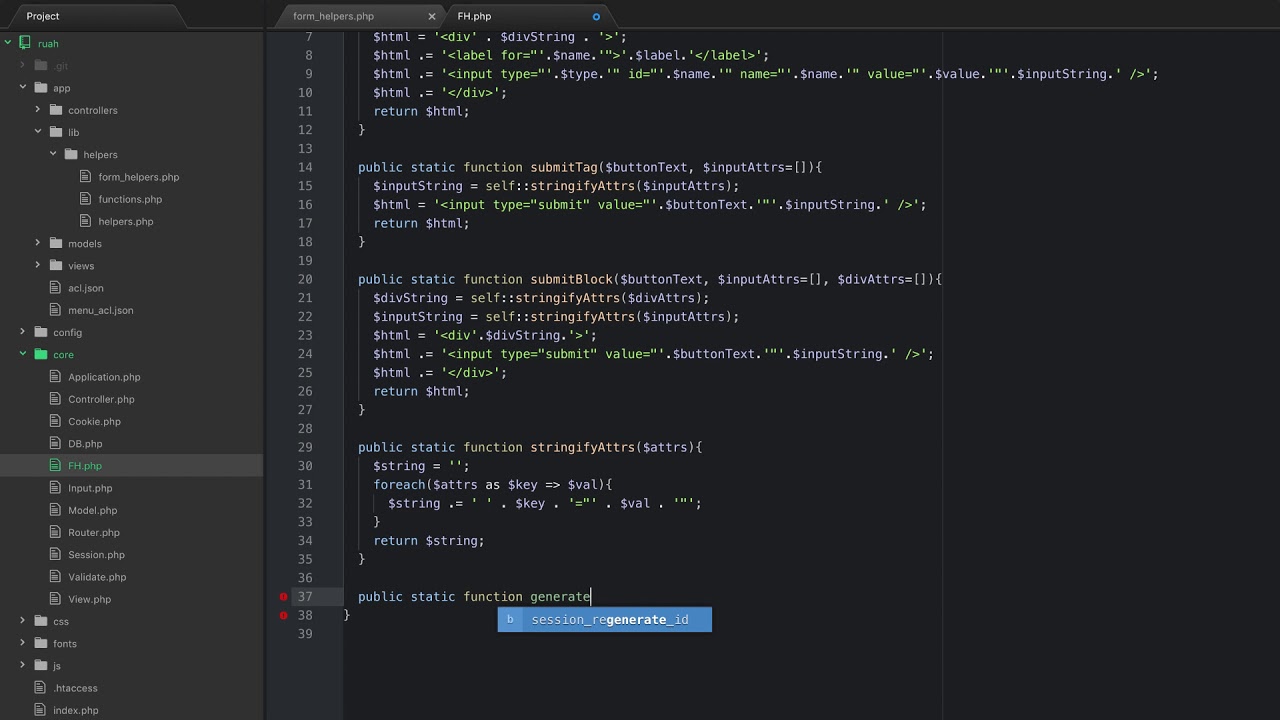Click the foreach statement on line 31

[493, 485]
